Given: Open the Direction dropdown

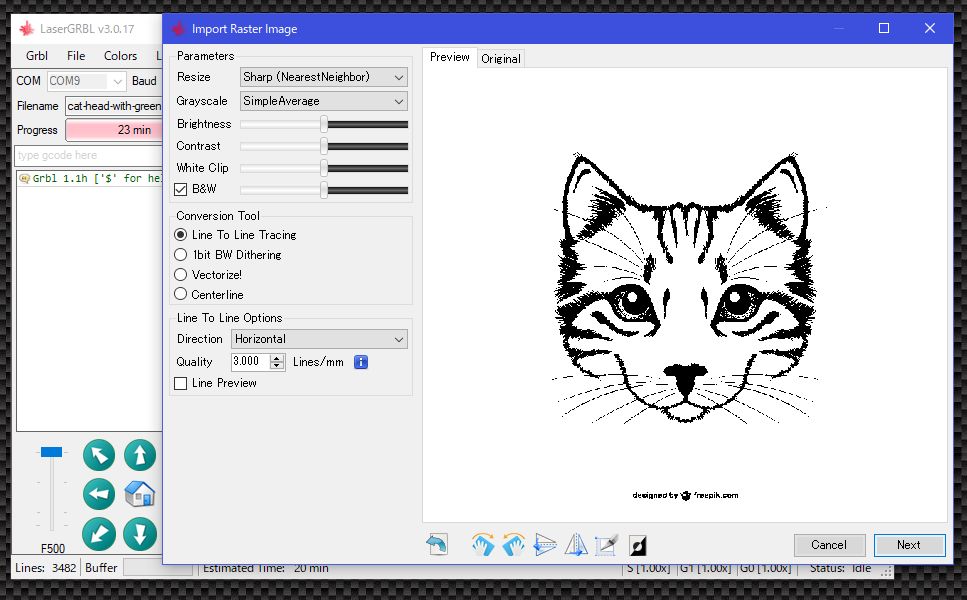Looking at the screenshot, I should (x=319, y=339).
